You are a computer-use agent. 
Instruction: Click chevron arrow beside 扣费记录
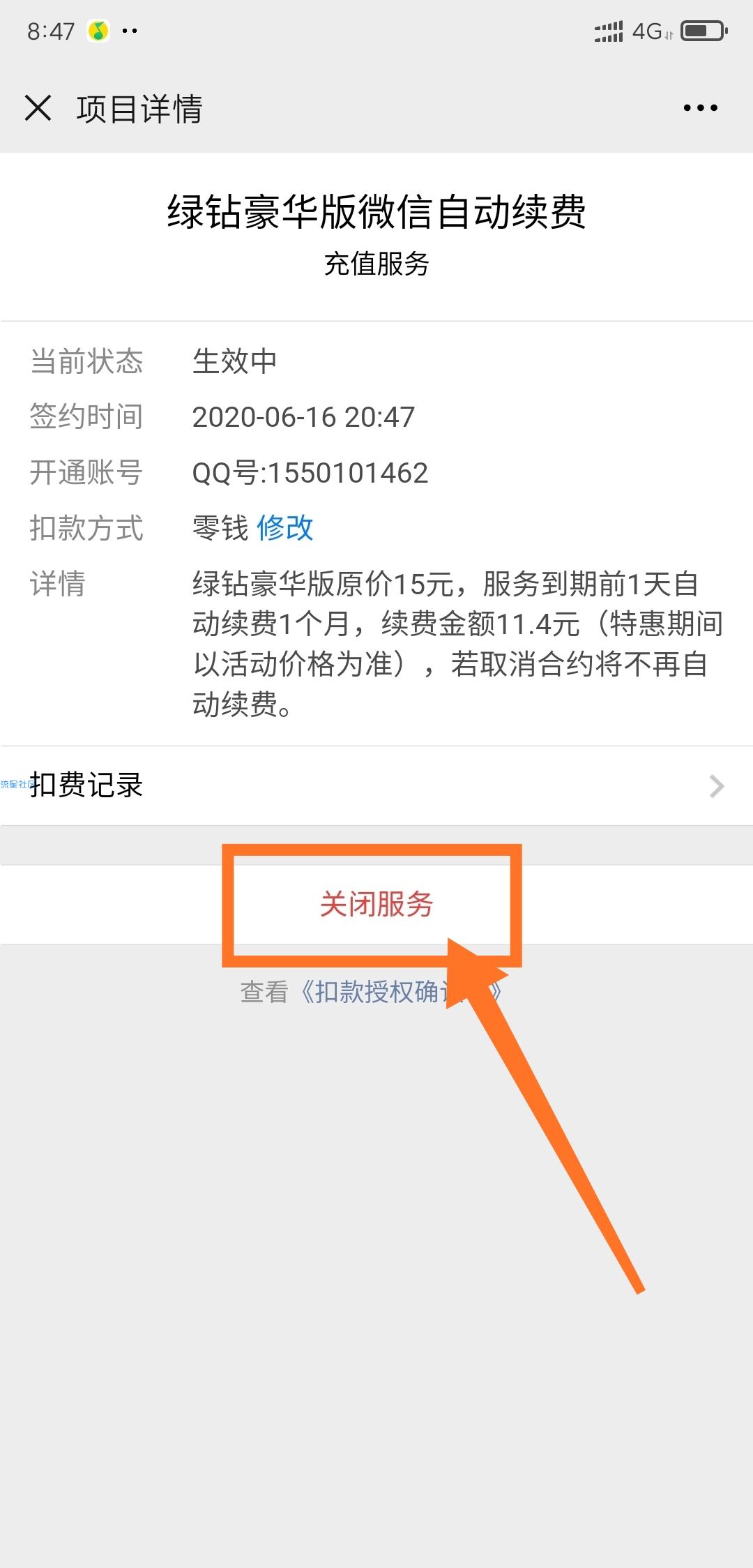click(x=717, y=786)
